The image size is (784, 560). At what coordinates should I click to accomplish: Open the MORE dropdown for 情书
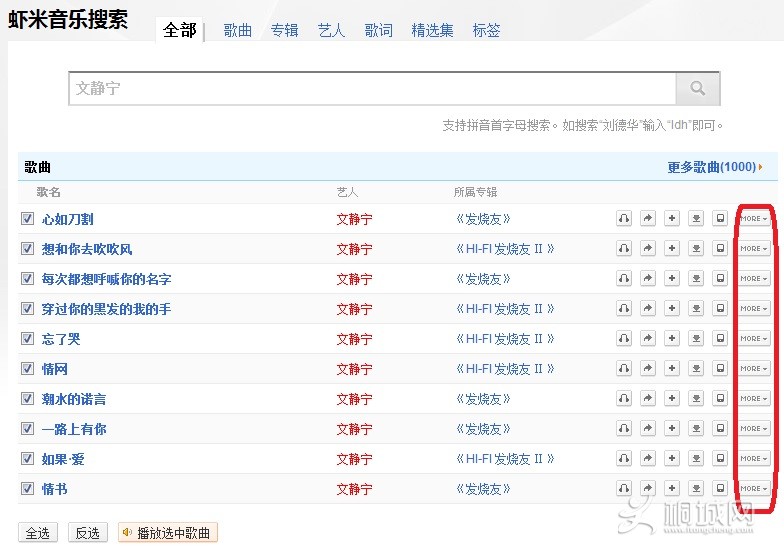tap(754, 489)
